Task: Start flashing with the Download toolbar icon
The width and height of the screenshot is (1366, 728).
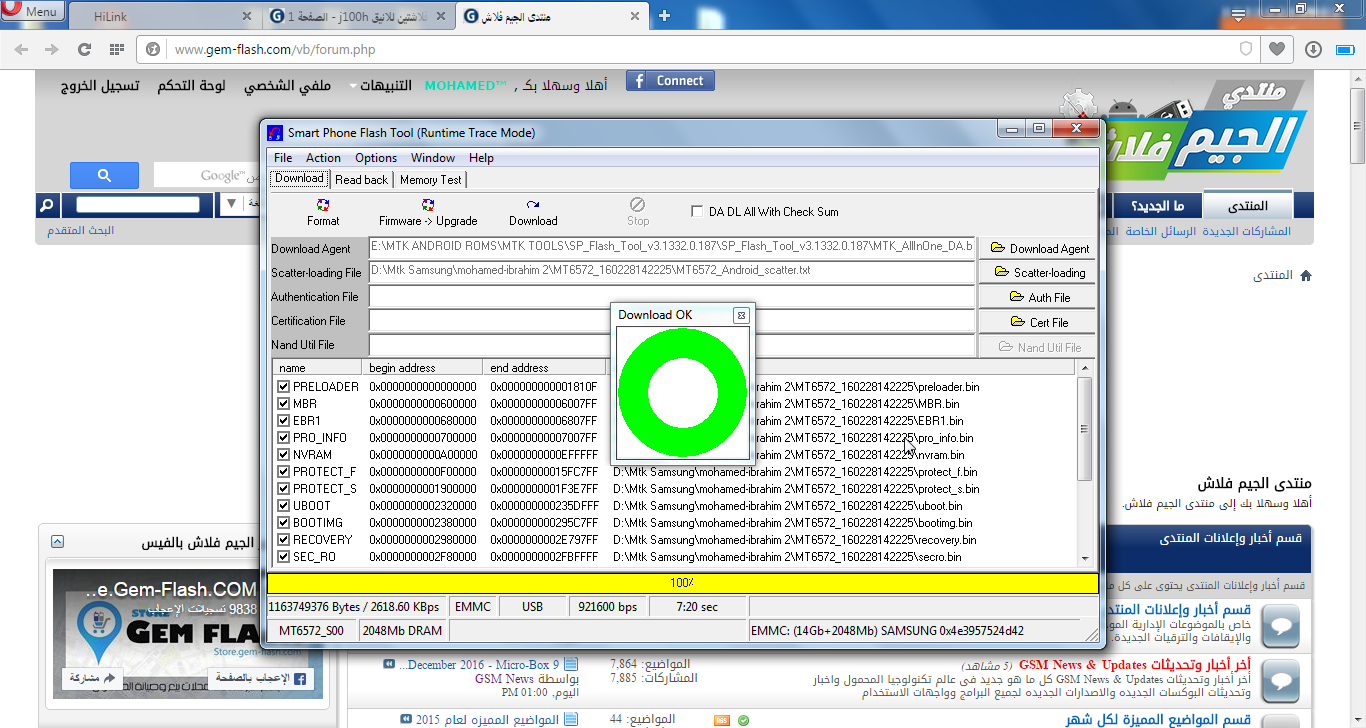Action: coord(533,204)
